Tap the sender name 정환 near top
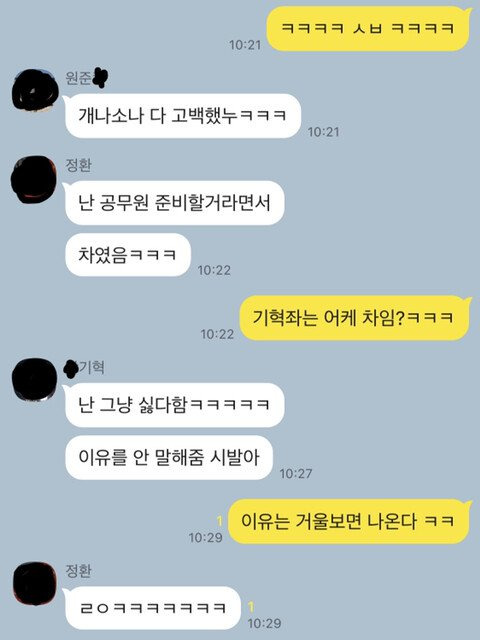 (x=78, y=165)
